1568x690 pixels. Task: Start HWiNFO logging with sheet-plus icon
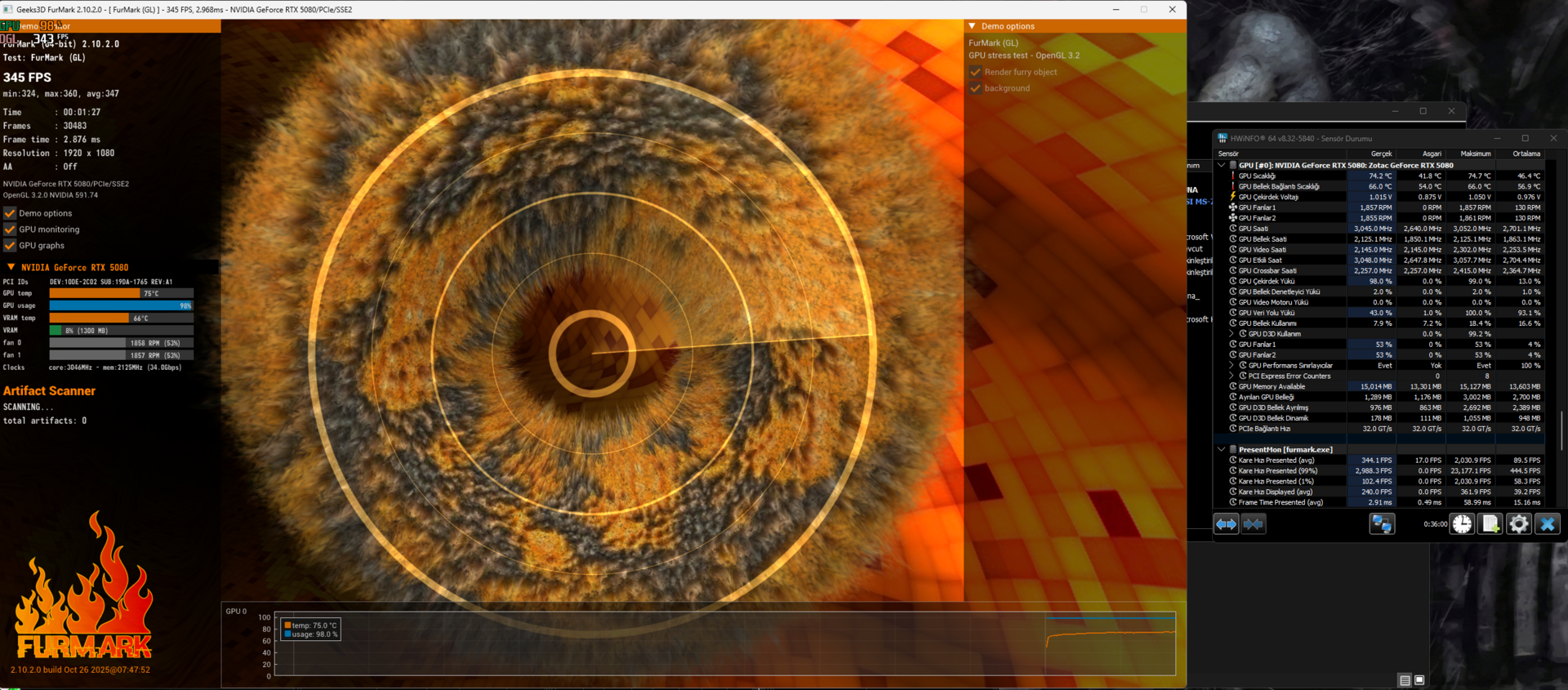1490,524
